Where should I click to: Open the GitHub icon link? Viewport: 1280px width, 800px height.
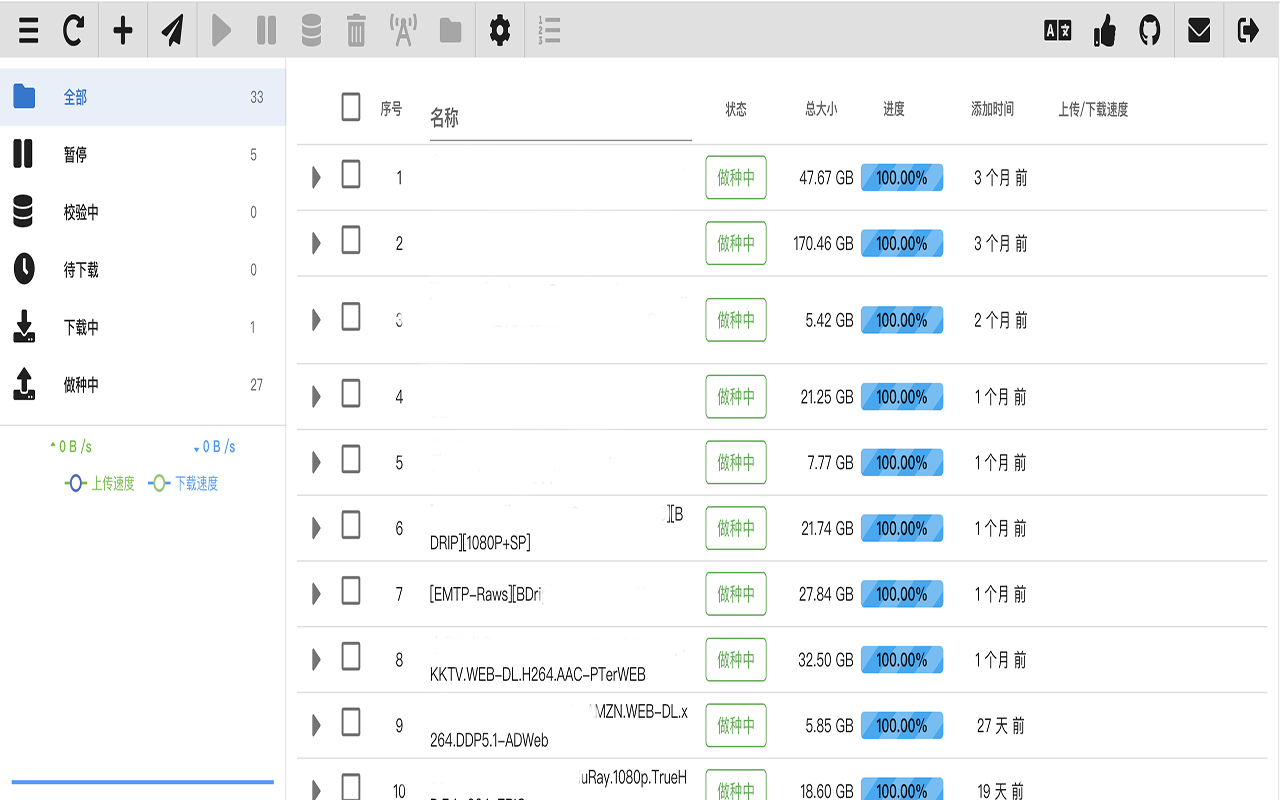coord(1150,30)
